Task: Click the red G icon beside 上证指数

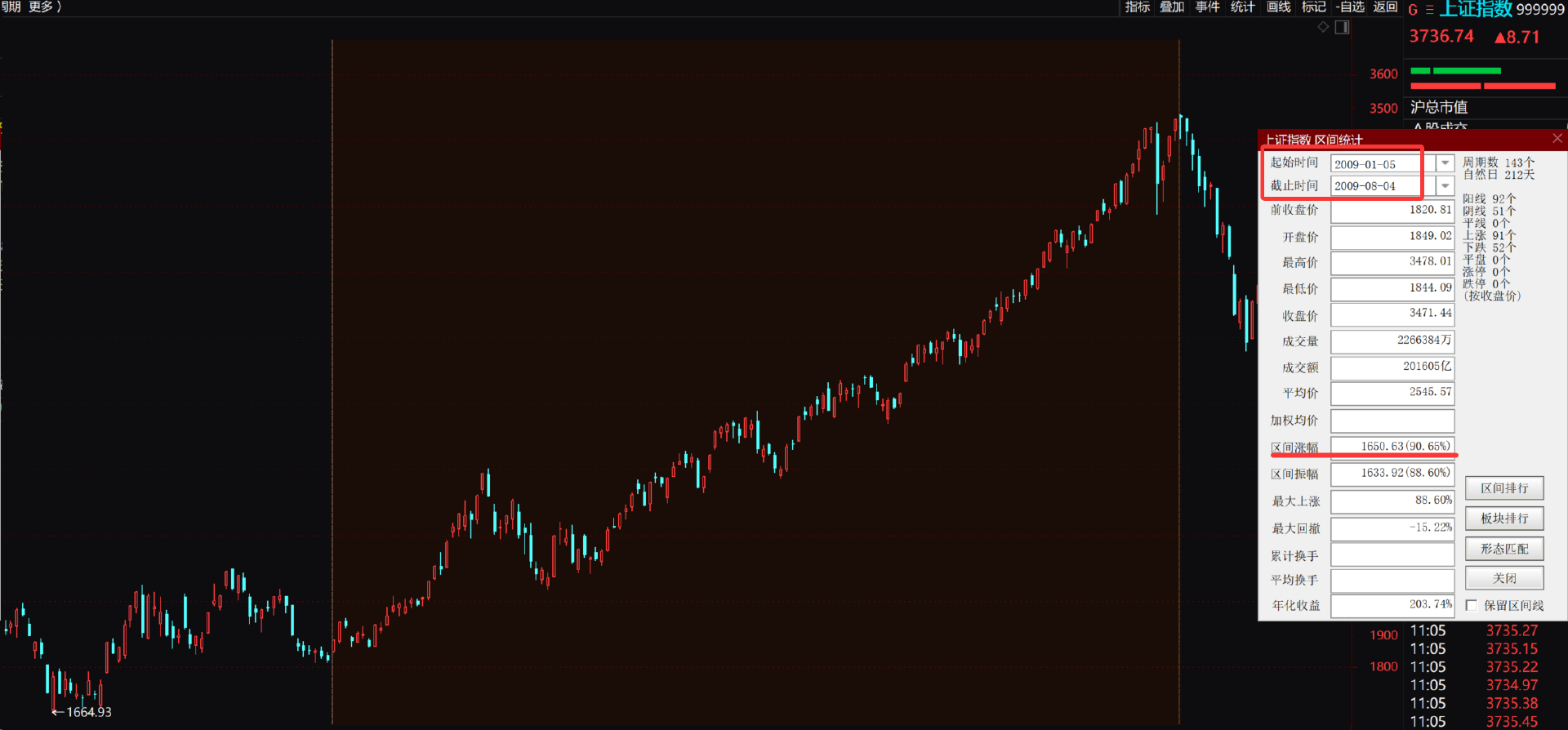Action: click(x=1413, y=10)
